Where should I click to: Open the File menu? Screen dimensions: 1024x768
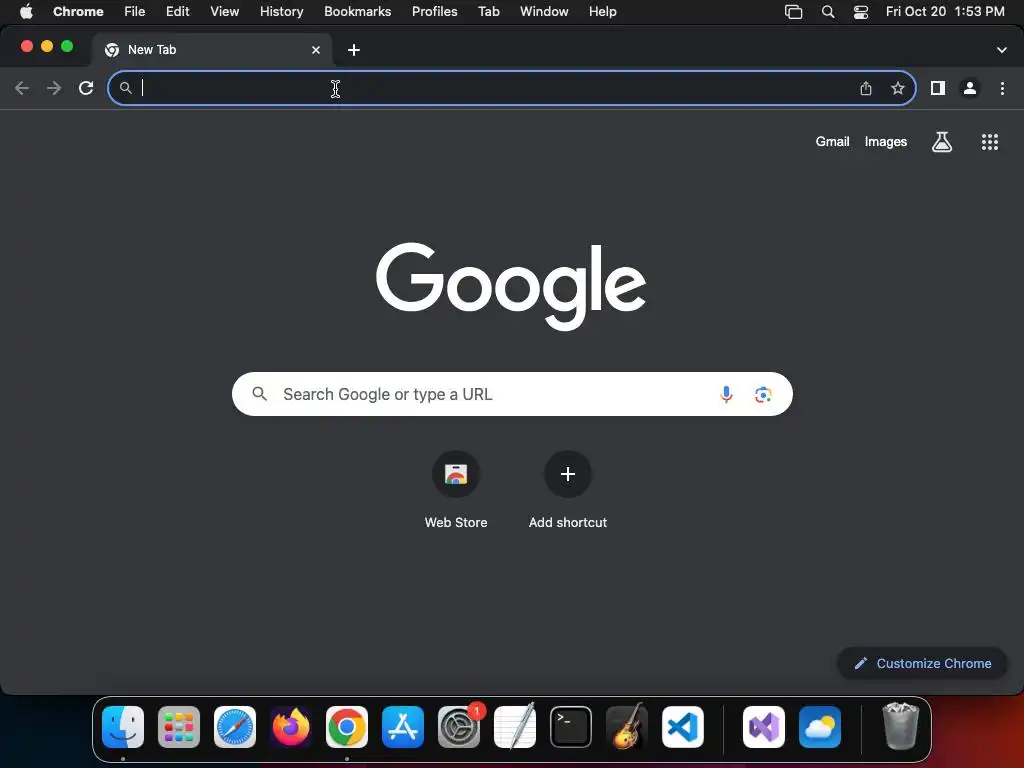point(135,11)
